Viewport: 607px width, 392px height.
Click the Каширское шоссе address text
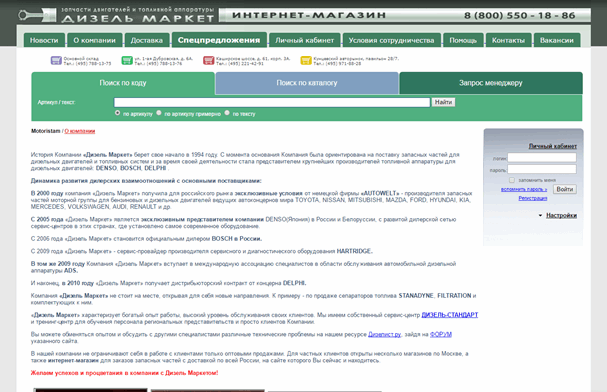[x=253, y=61]
